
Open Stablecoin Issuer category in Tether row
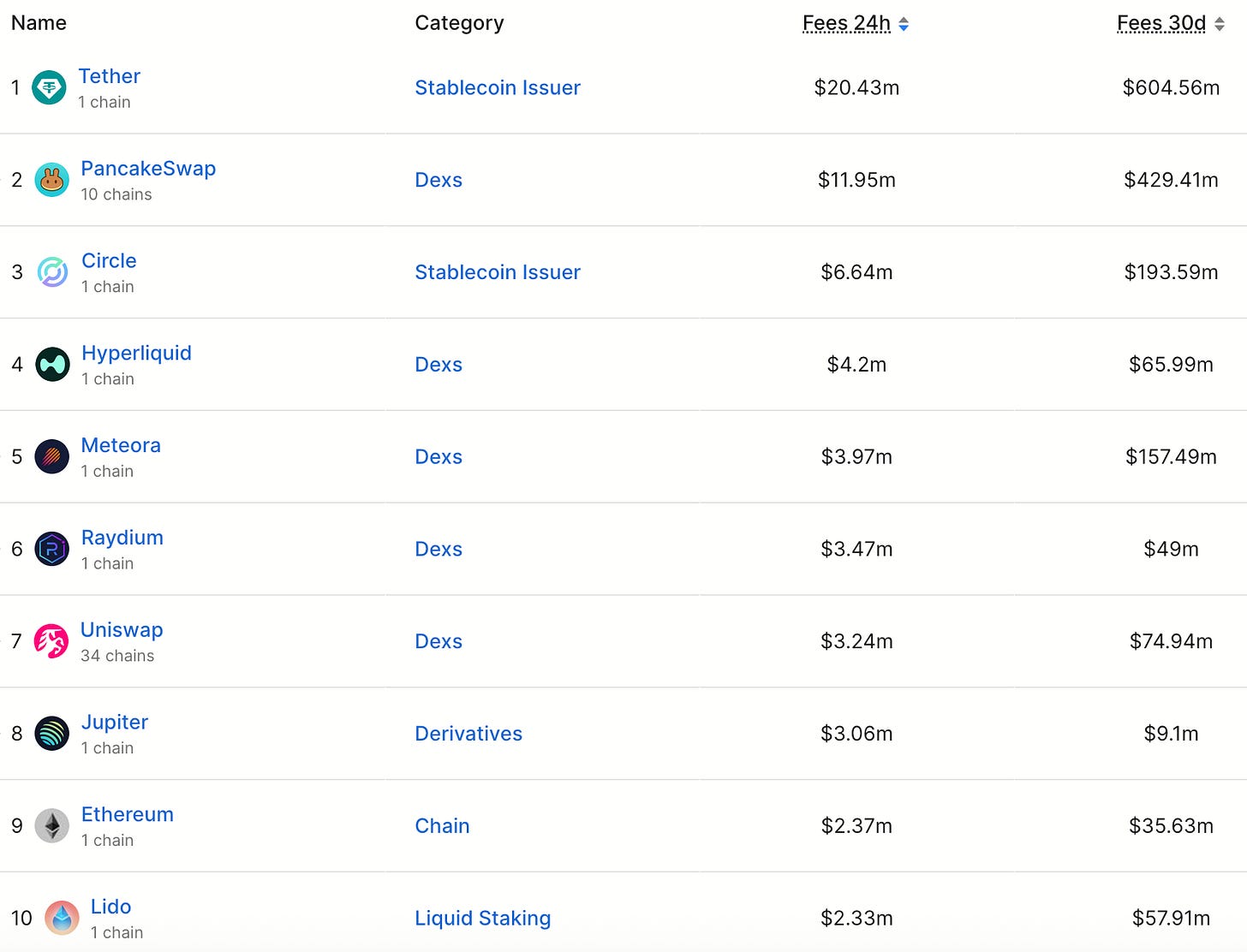498,87
